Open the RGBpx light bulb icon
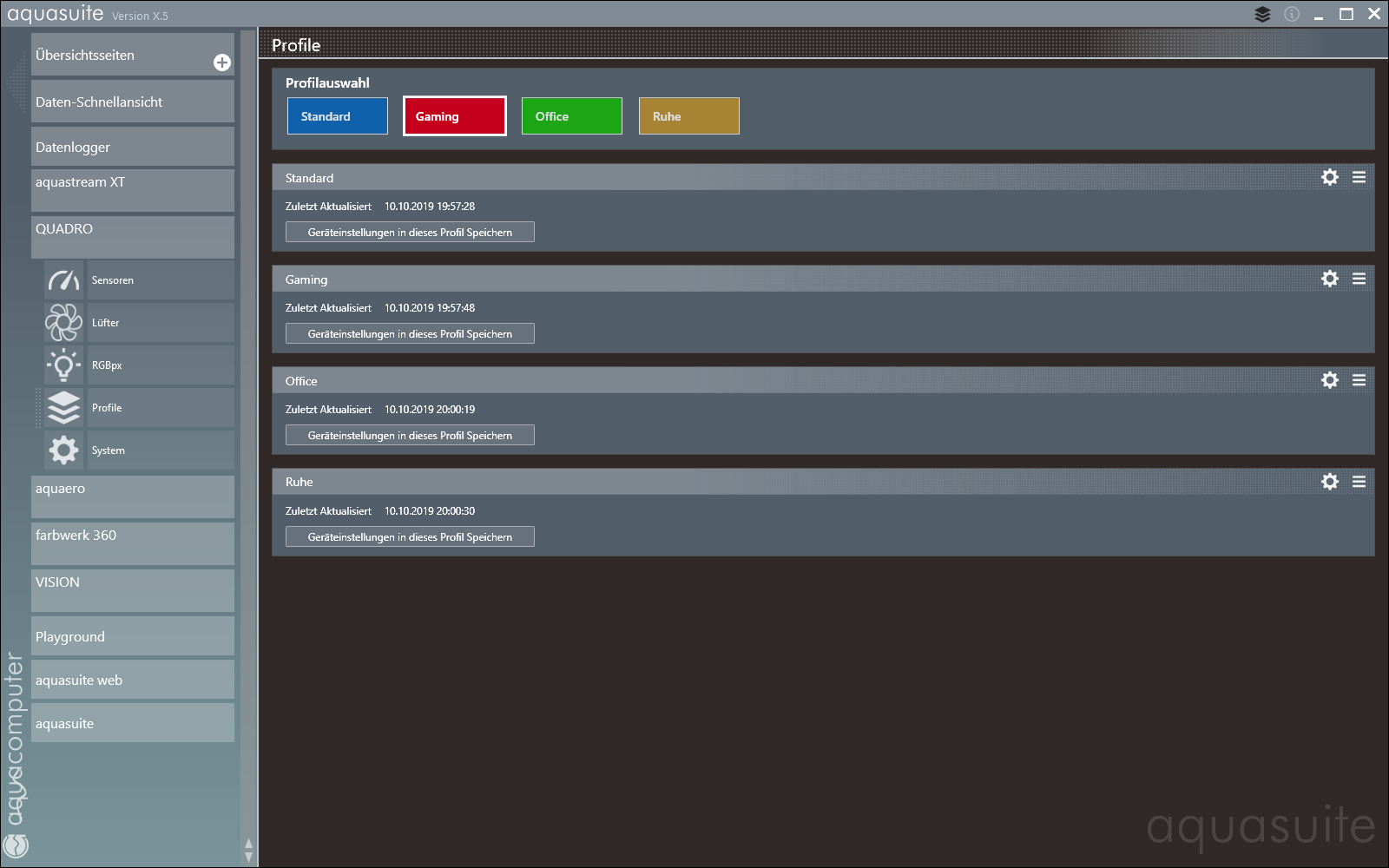This screenshot has height=868, width=1389. click(x=63, y=365)
